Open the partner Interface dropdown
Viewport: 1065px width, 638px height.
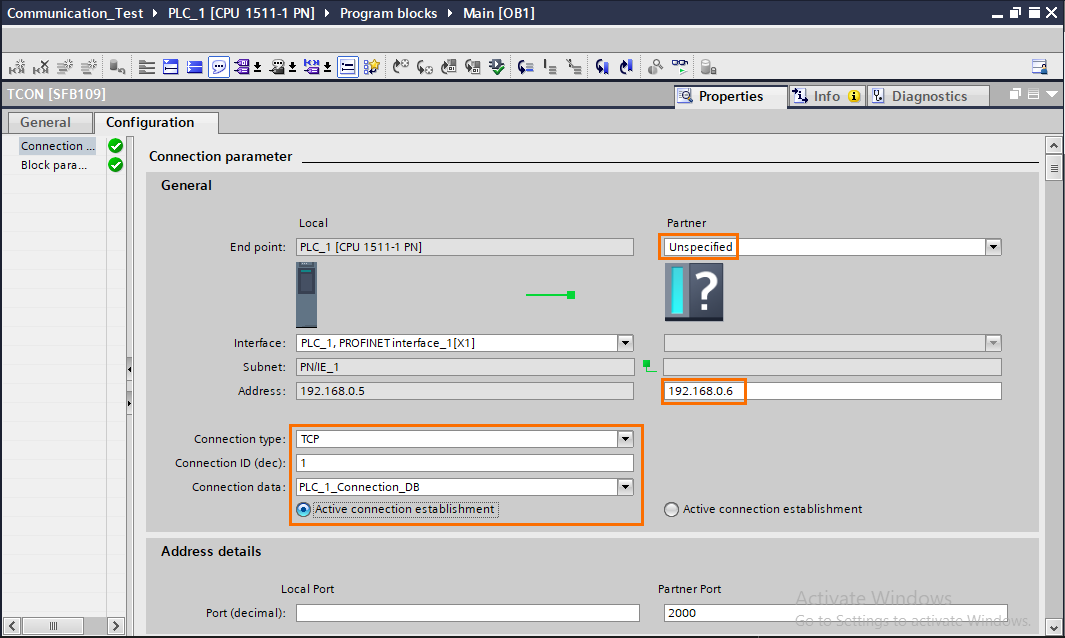tap(993, 343)
